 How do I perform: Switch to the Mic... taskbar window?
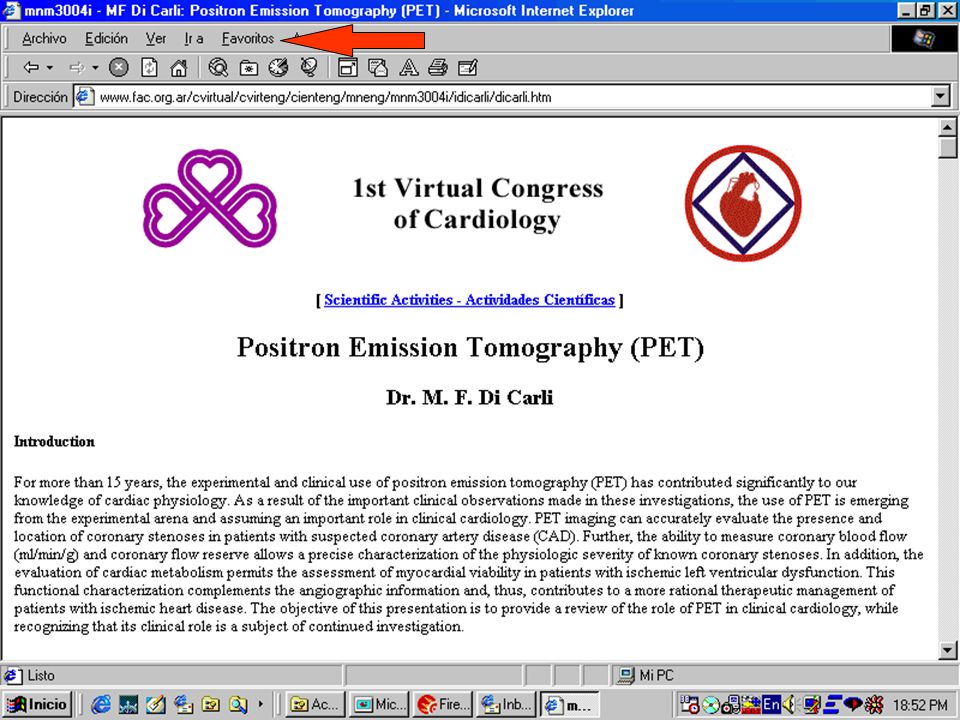click(380, 705)
